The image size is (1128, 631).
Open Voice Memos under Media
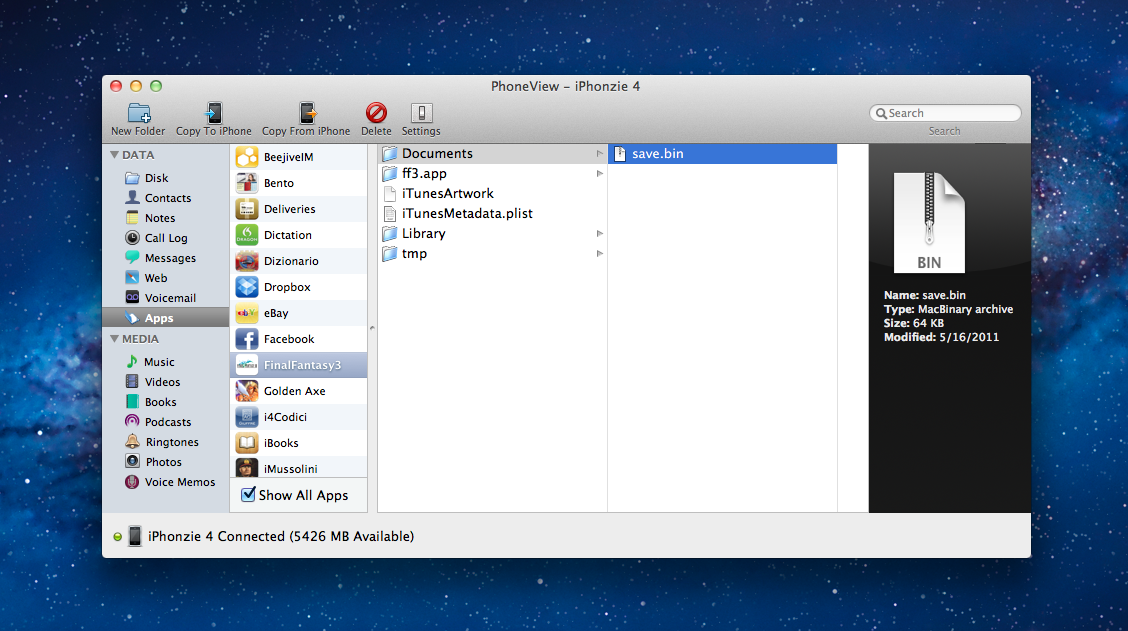click(165, 482)
